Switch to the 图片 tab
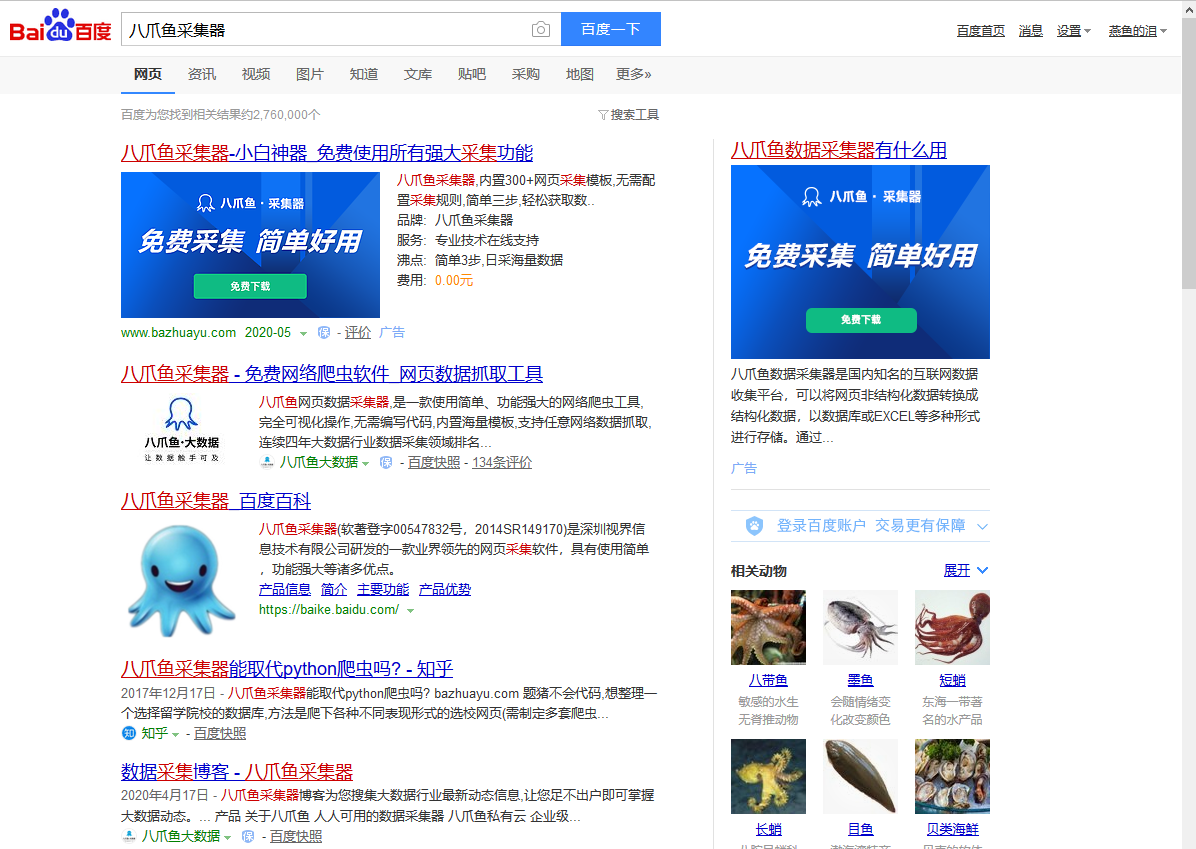This screenshot has width=1196, height=849. pyautogui.click(x=310, y=74)
